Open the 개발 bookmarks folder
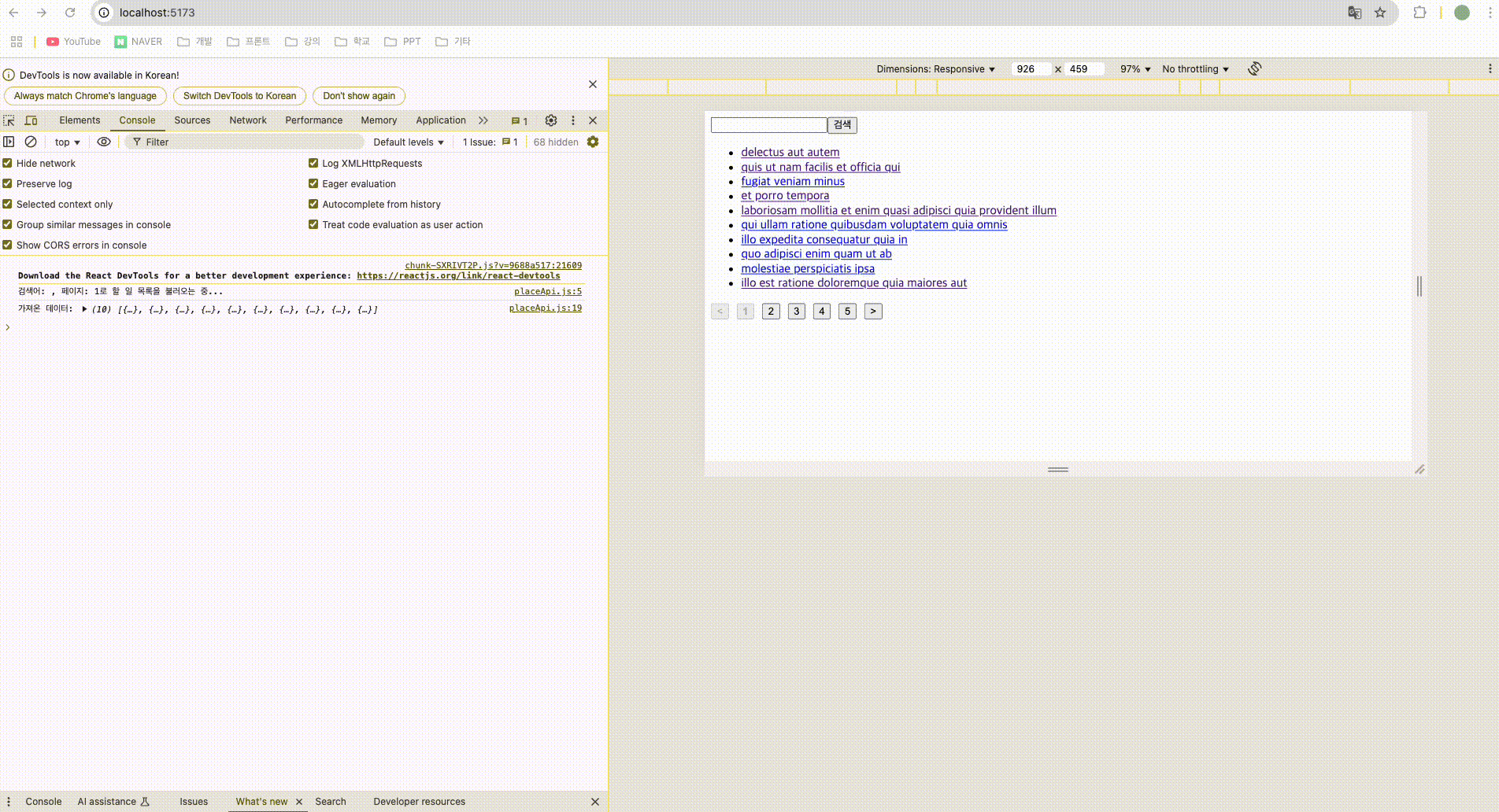Viewport: 1499px width, 812px height. (194, 42)
